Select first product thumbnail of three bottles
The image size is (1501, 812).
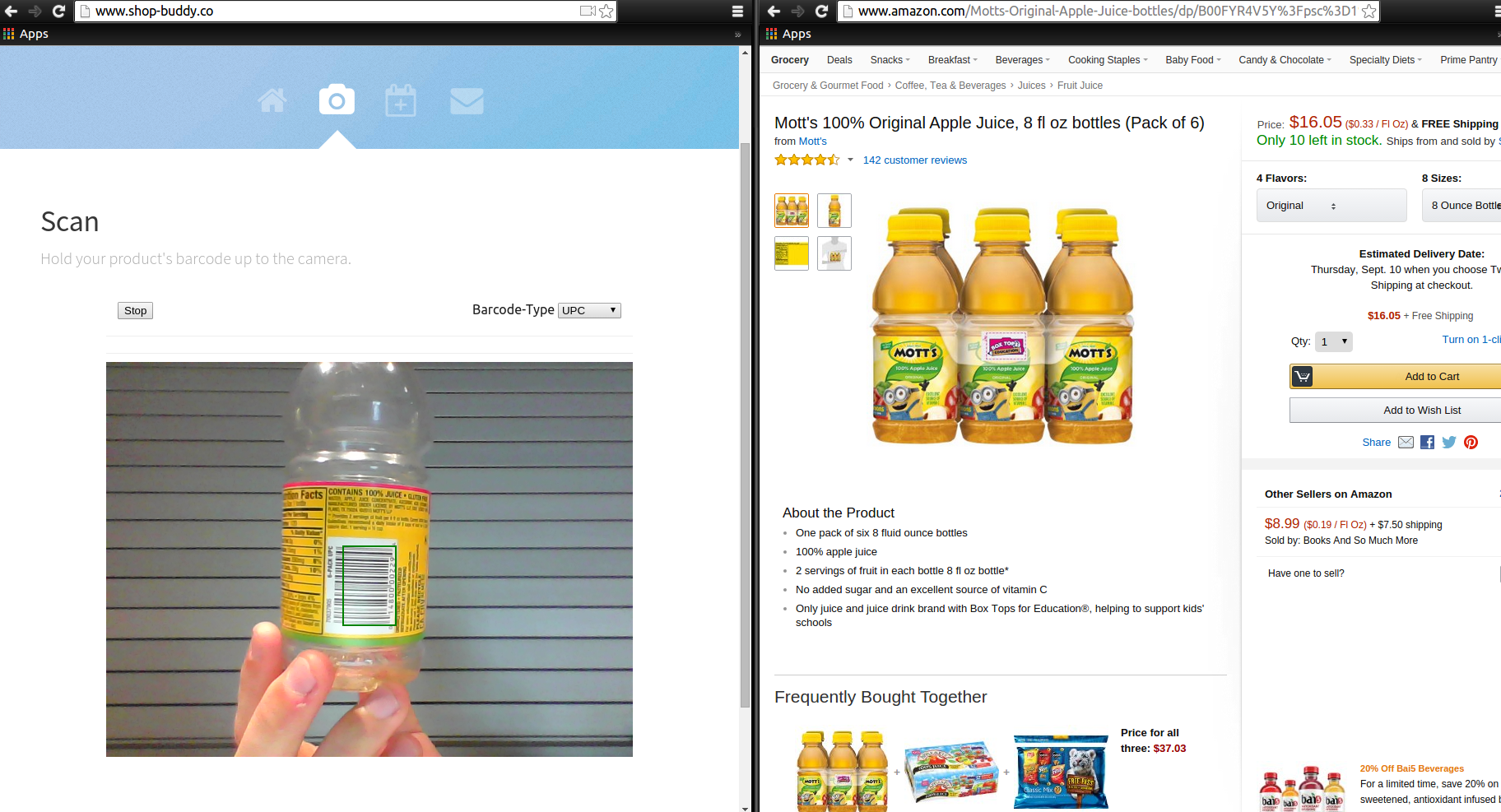(792, 211)
